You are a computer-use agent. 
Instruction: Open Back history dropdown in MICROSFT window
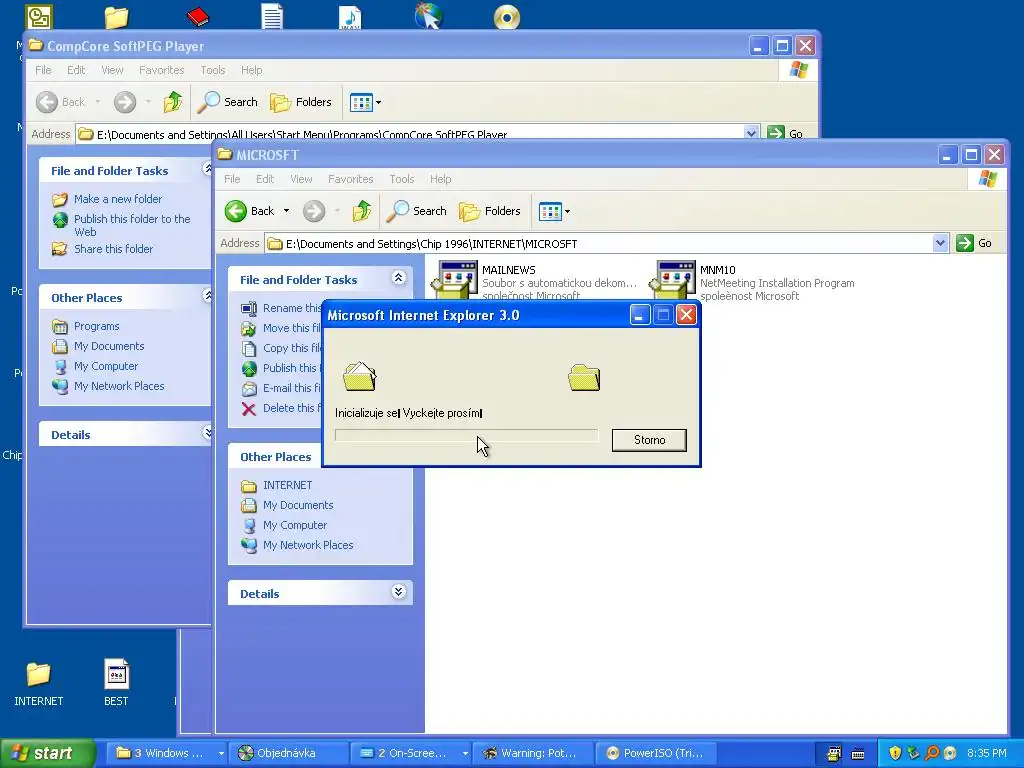point(286,211)
